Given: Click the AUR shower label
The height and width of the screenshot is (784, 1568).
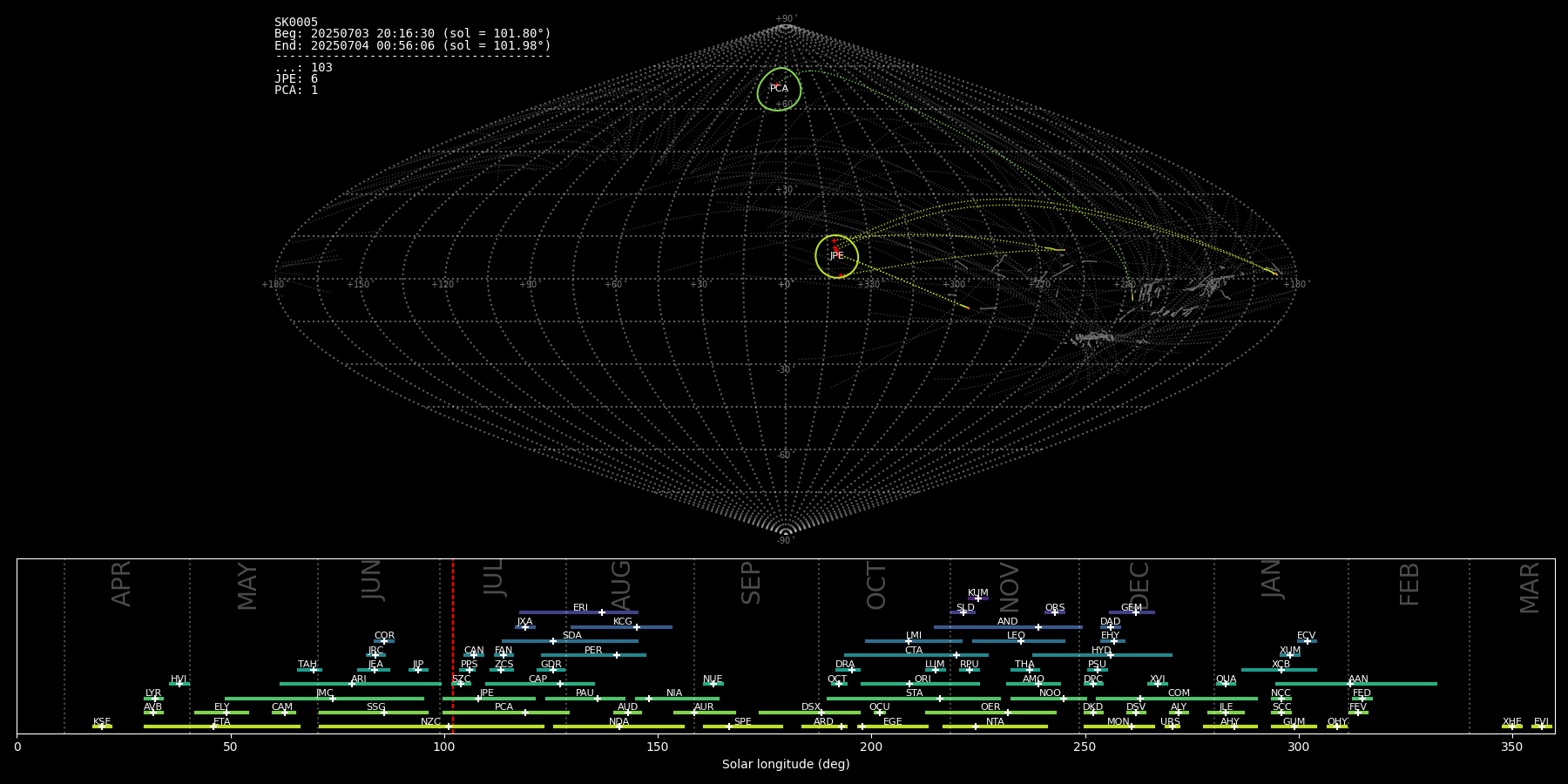Looking at the screenshot, I should (x=704, y=707).
